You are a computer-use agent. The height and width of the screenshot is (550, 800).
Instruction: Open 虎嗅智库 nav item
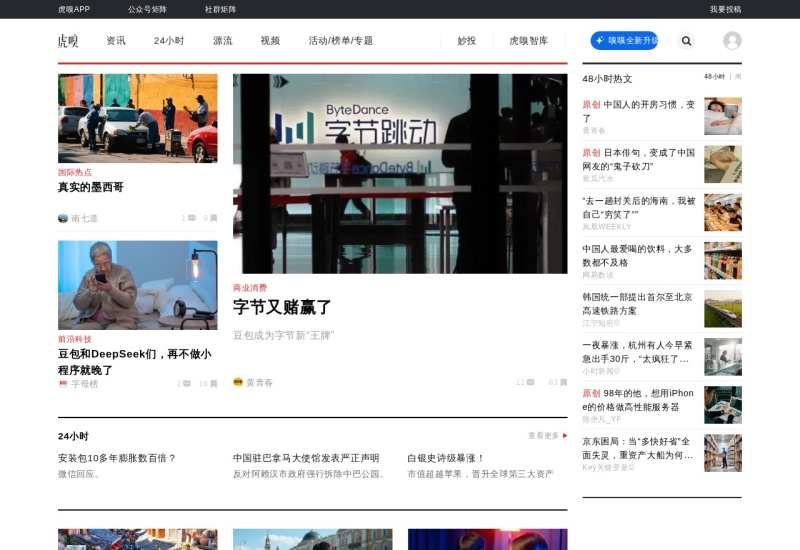coord(529,41)
